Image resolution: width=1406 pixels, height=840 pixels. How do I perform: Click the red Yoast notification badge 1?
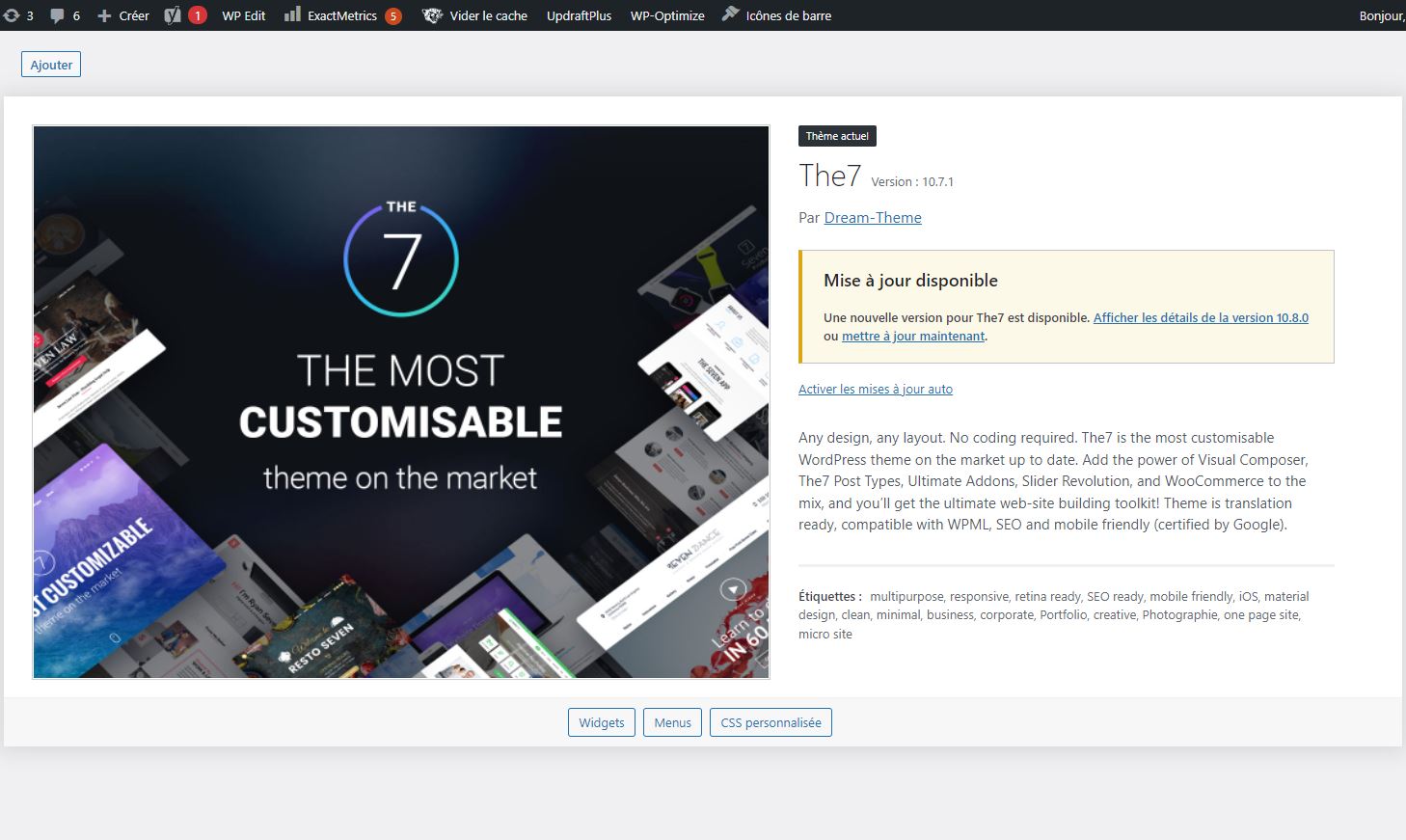click(198, 15)
